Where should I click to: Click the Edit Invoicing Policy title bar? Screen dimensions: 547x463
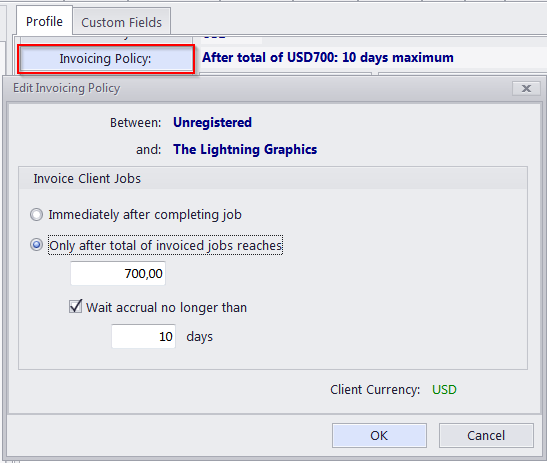tap(258, 88)
